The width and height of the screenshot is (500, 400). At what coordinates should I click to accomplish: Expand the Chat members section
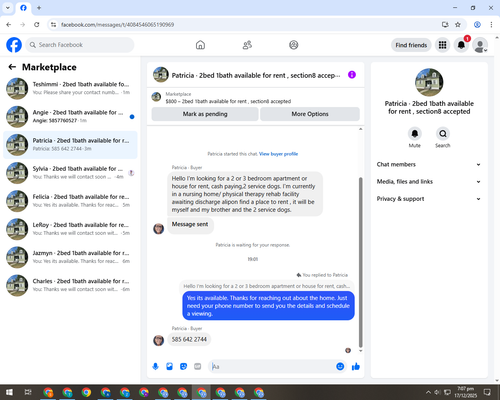429,164
